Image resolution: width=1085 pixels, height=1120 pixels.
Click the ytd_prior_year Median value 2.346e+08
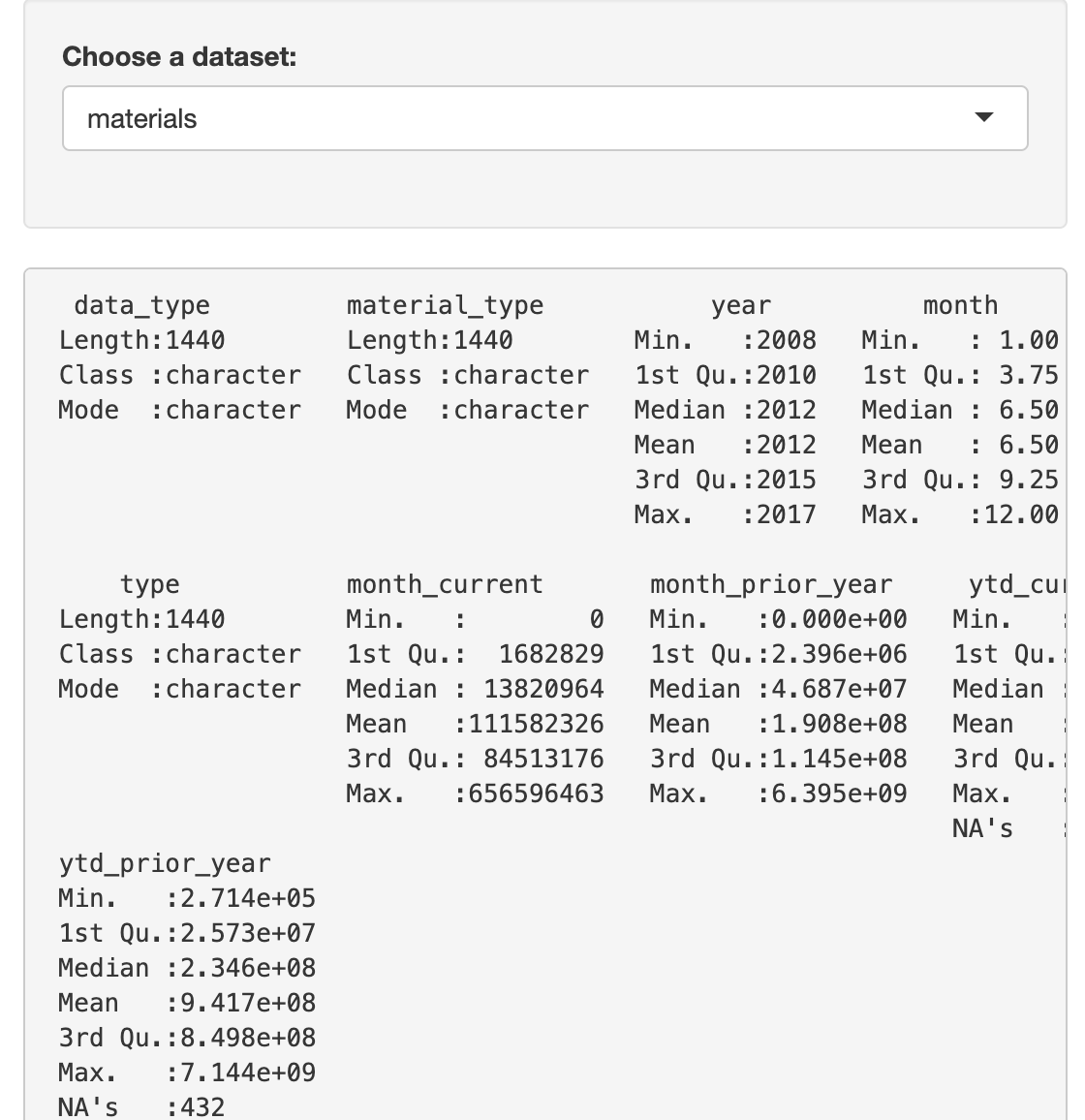pyautogui.click(x=248, y=969)
